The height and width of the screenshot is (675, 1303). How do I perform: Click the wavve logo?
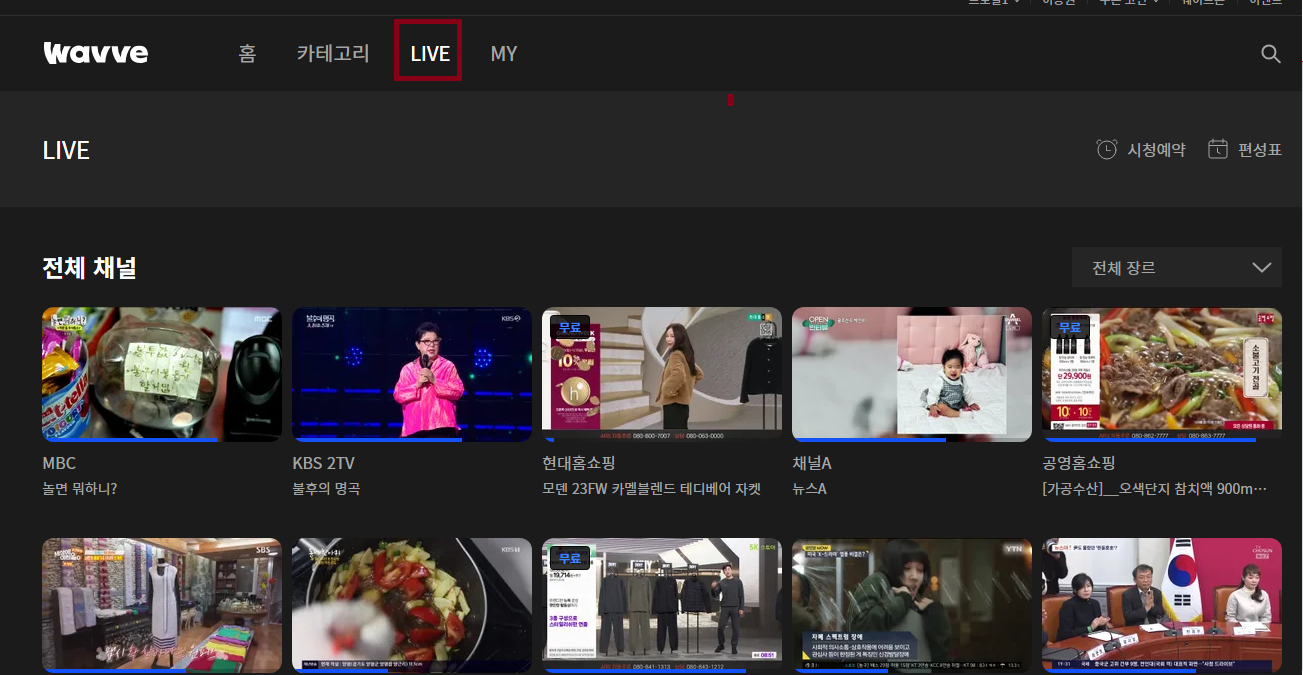(95, 53)
